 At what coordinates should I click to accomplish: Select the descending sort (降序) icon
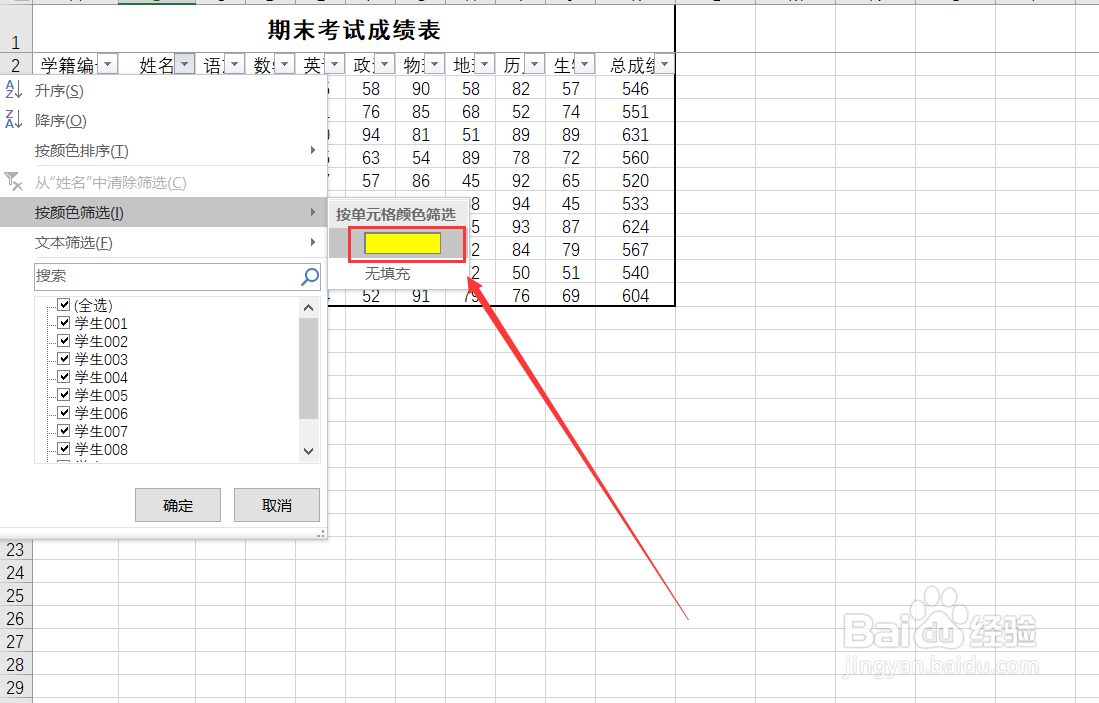point(14,120)
